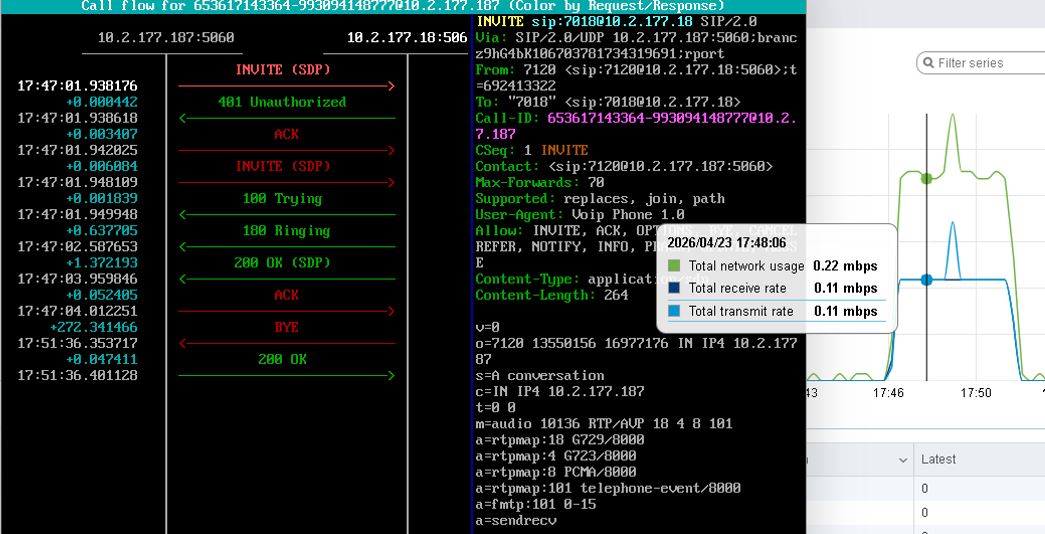Click the green data point on the chart
Screen dimensions: 1045x534
[926, 178]
